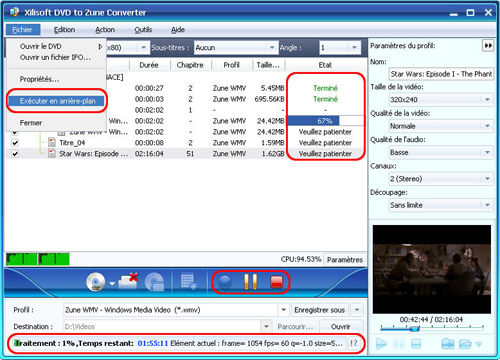Open the Fichier menu
Image resolution: width=500 pixels, height=360 pixels.
pyautogui.click(x=22, y=30)
